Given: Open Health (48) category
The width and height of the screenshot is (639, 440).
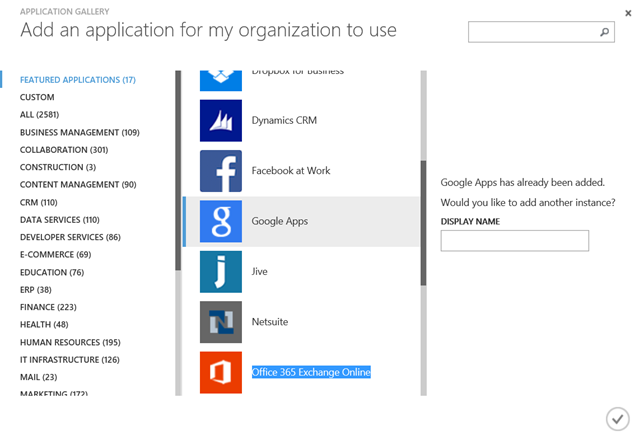Looking at the screenshot, I should click(x=44, y=325).
